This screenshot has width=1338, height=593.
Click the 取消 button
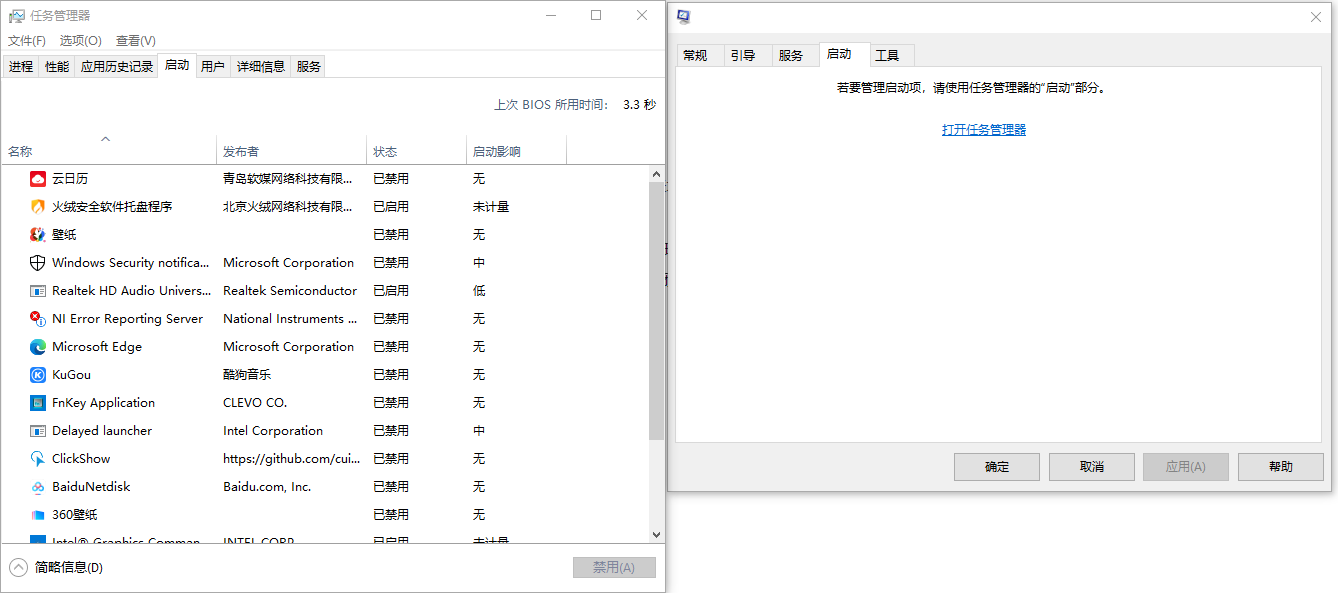[x=1092, y=467]
